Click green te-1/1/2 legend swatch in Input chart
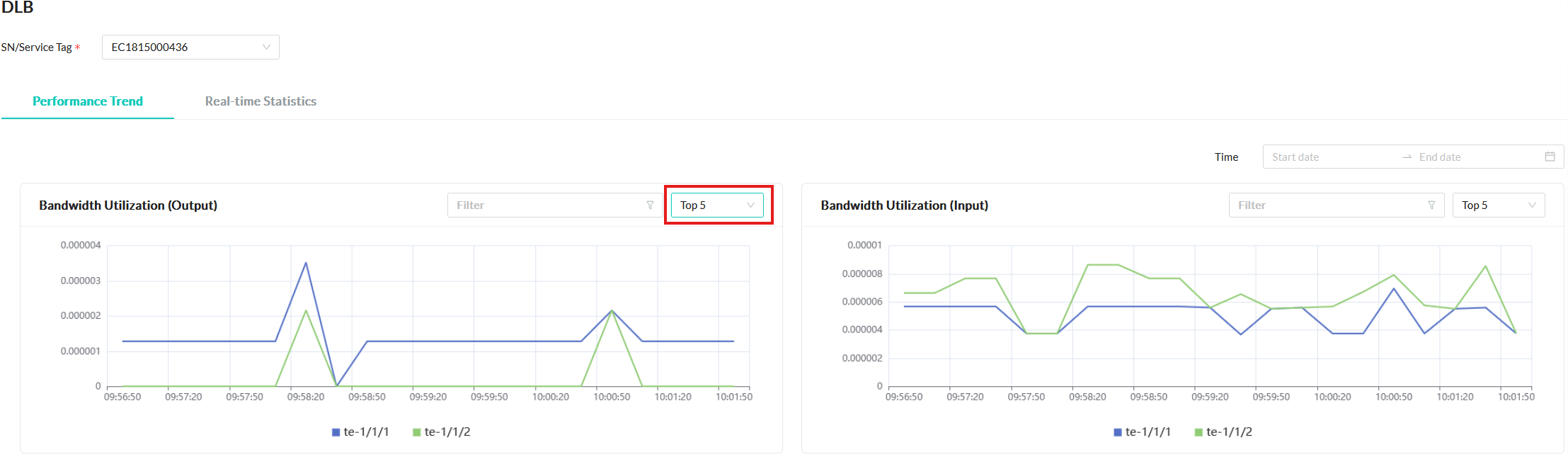 click(1198, 432)
